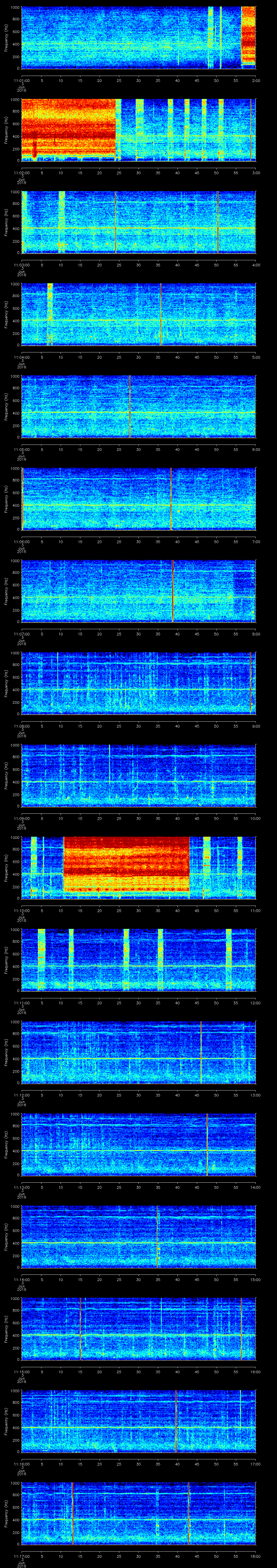Screen dimensions: 277x1568
Task: Click the 11:03:00 start time label
Action: (21, 265)
